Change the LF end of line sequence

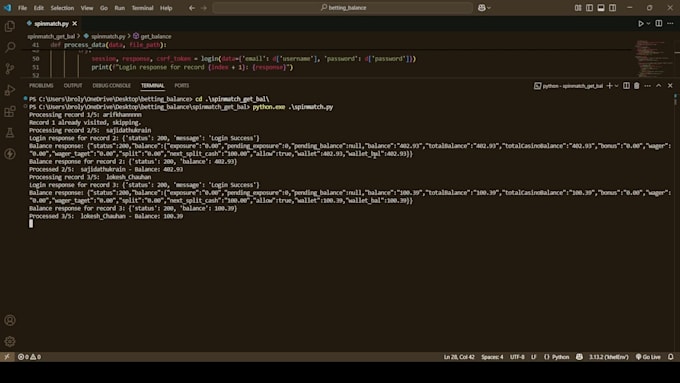[534, 357]
